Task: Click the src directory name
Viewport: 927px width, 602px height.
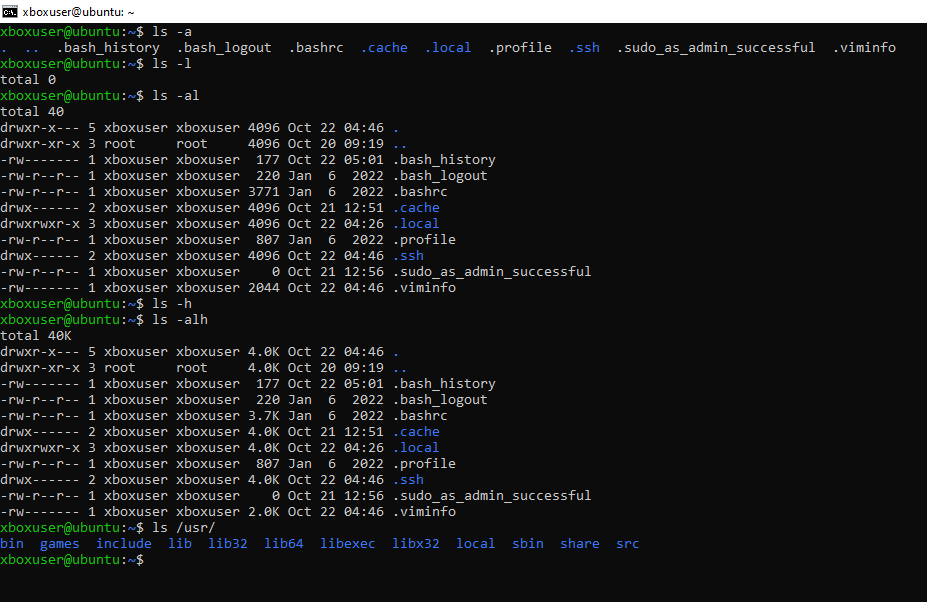Action: pos(628,544)
